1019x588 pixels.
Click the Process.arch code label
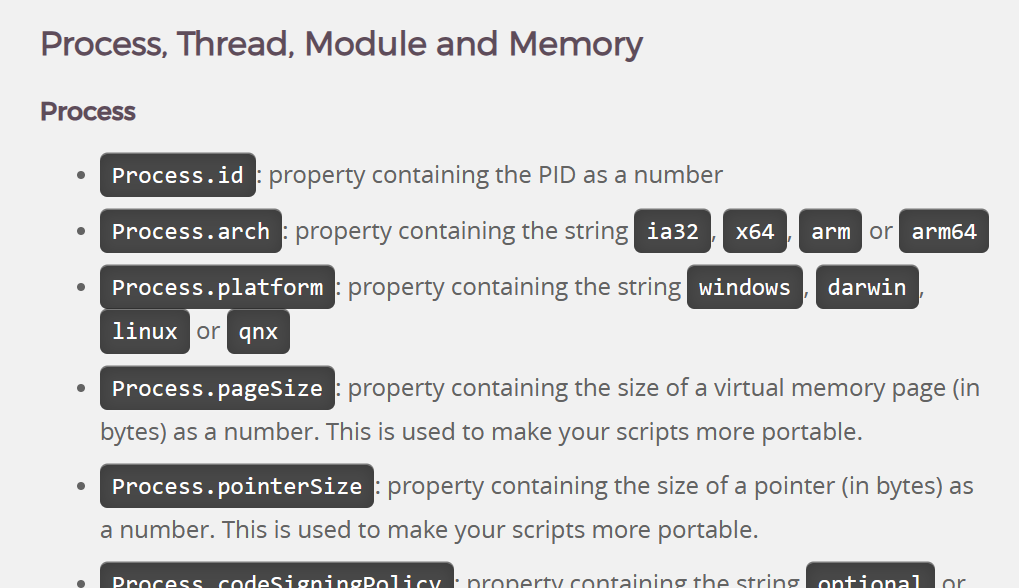tap(191, 231)
